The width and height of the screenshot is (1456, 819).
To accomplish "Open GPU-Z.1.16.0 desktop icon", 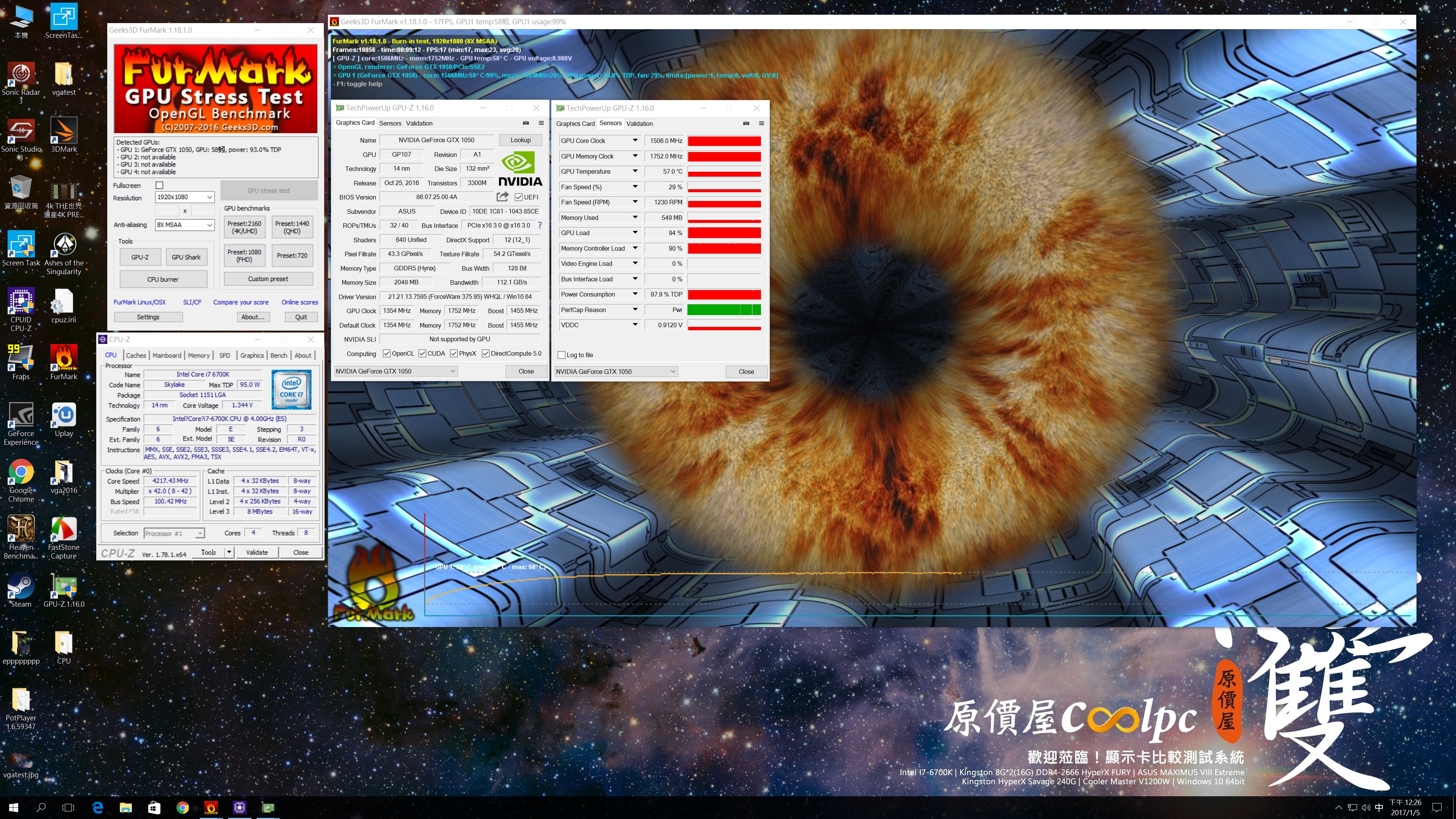I will point(64,590).
